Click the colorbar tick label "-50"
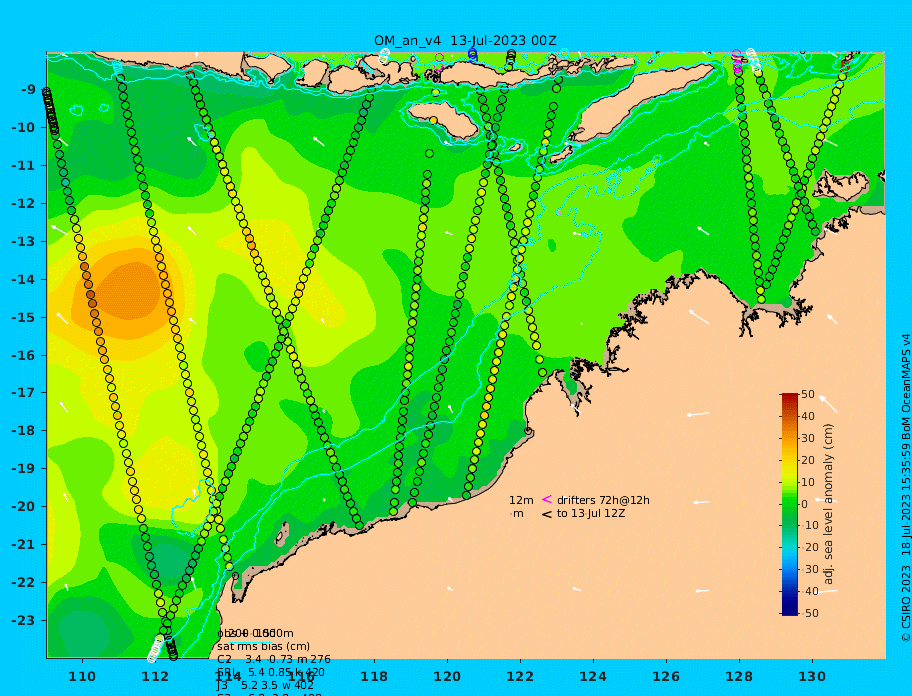This screenshot has width=912, height=696. pyautogui.click(x=810, y=613)
